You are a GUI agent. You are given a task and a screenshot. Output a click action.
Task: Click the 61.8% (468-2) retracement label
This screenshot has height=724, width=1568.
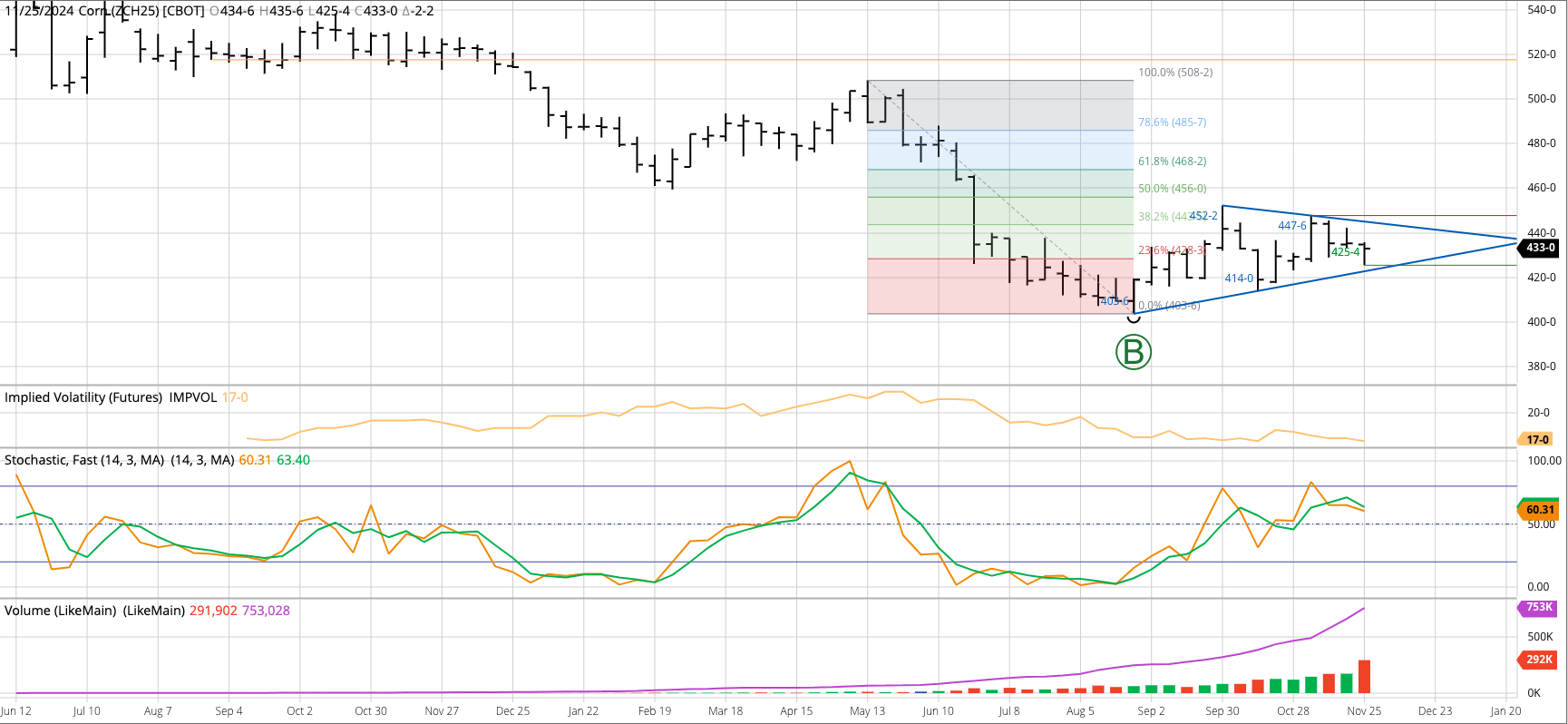[1172, 161]
